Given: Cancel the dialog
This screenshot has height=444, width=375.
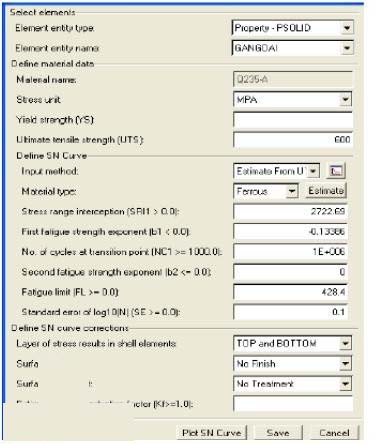Looking at the screenshot, I should pos(334,433).
